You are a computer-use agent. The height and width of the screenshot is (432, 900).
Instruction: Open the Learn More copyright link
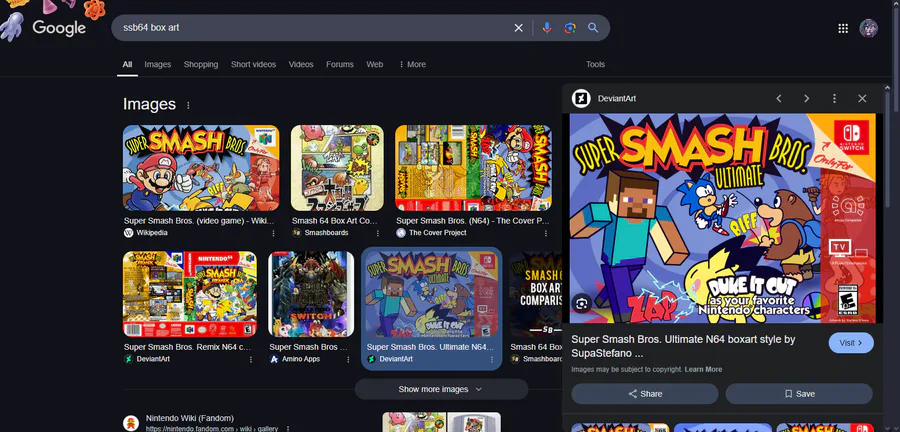703,369
